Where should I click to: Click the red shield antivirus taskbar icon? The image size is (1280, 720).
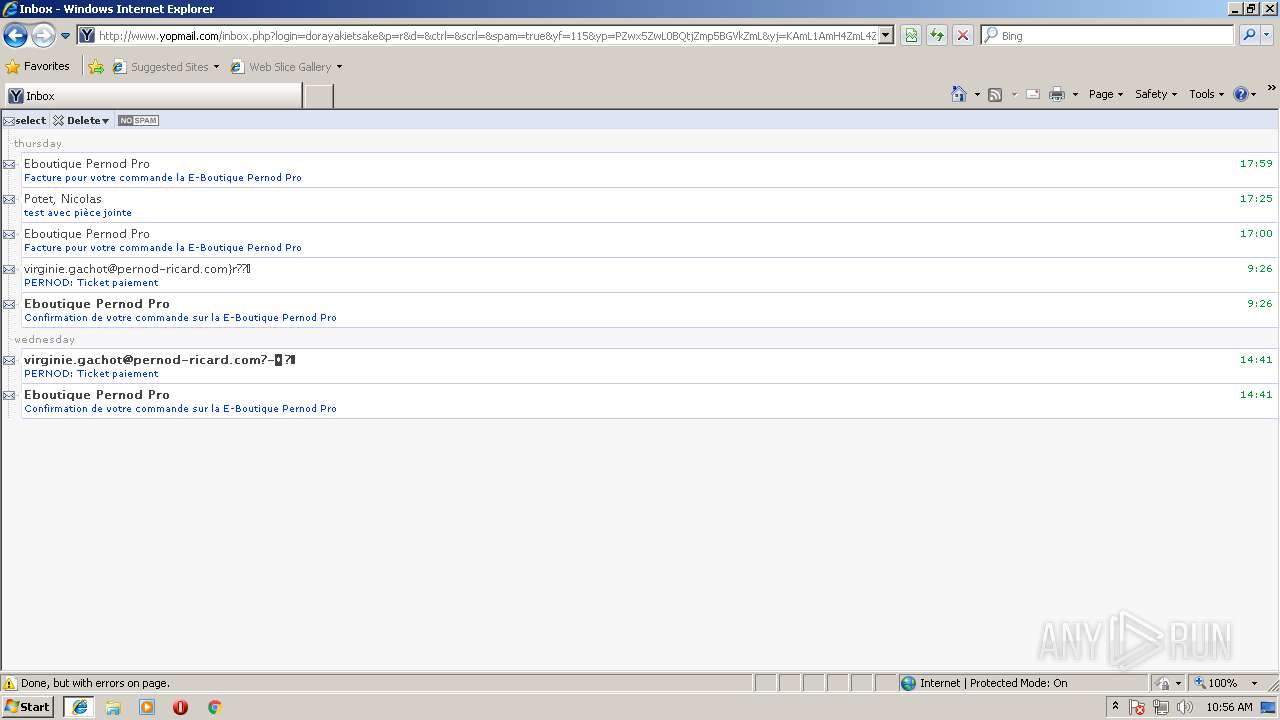point(180,707)
